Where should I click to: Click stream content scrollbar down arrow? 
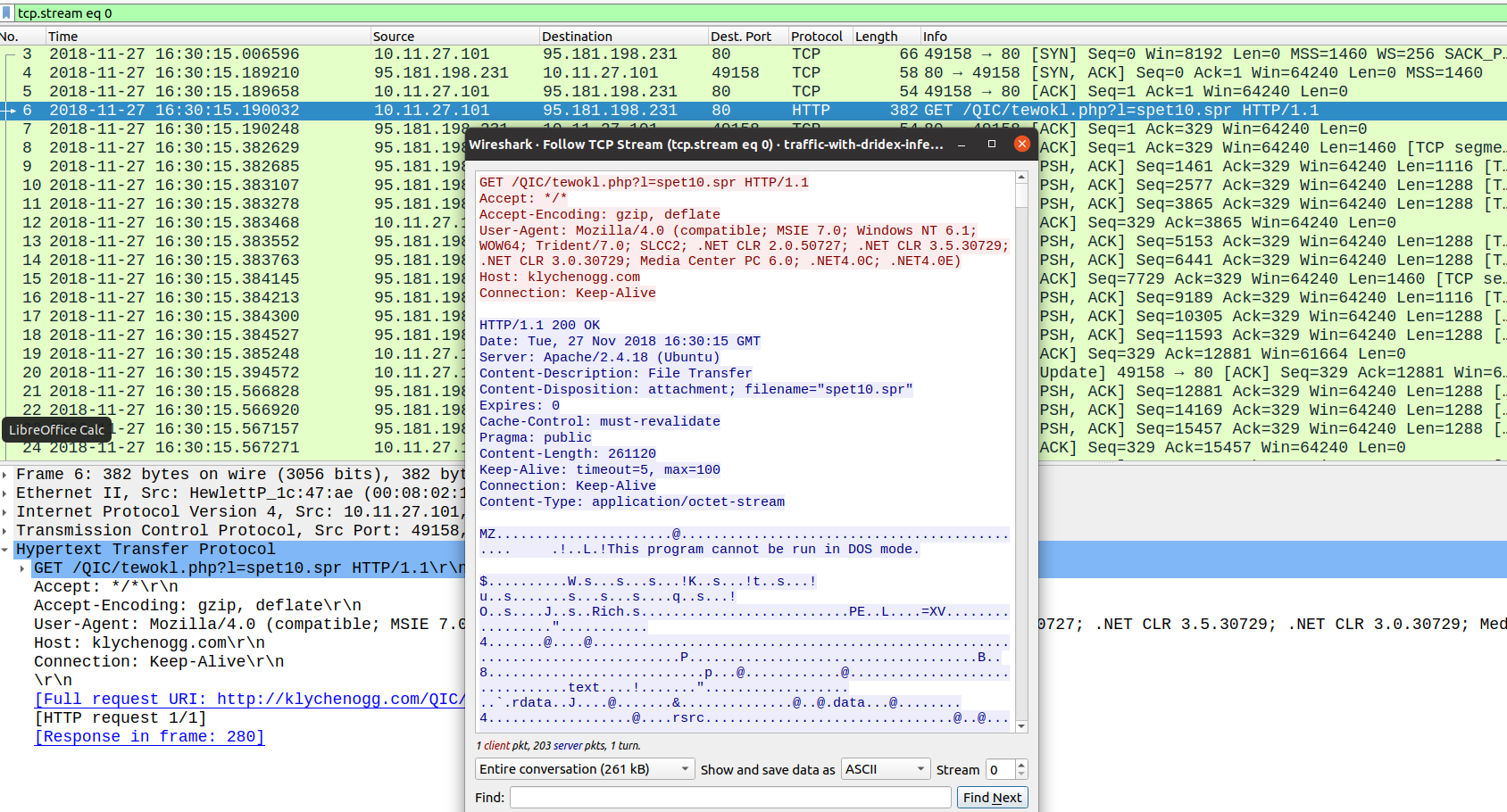[x=1021, y=726]
